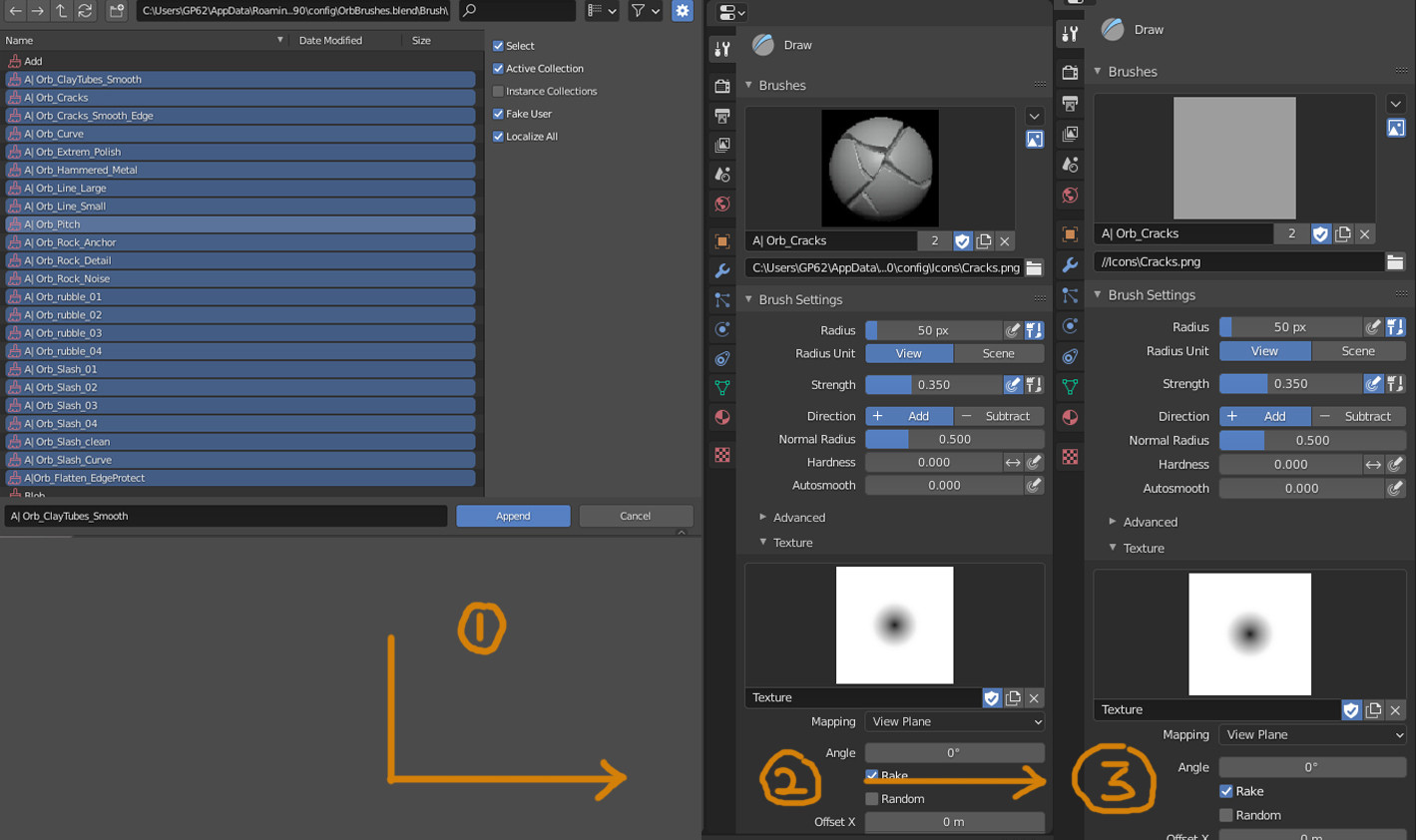Click the navigate up parent directory arrow

point(62,12)
